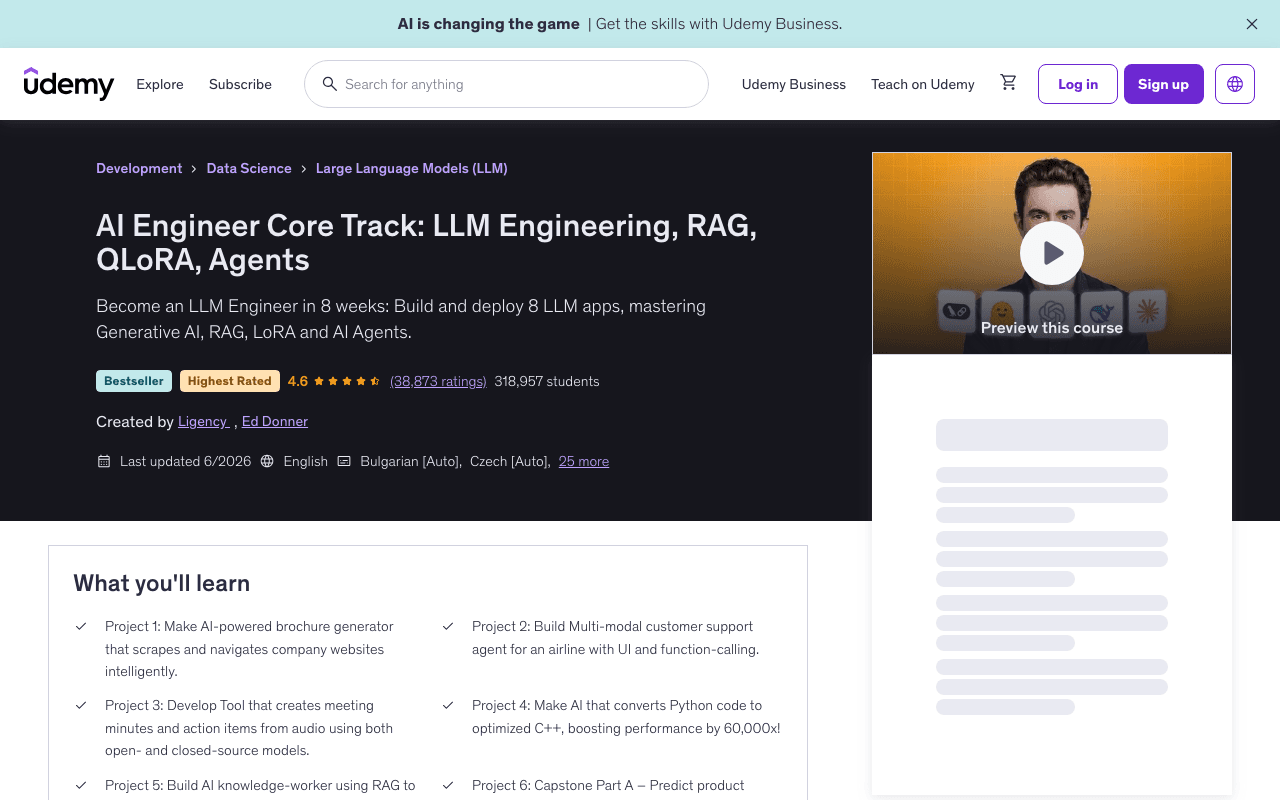
Task: Open instructor Ed Donner profile
Action: (275, 422)
